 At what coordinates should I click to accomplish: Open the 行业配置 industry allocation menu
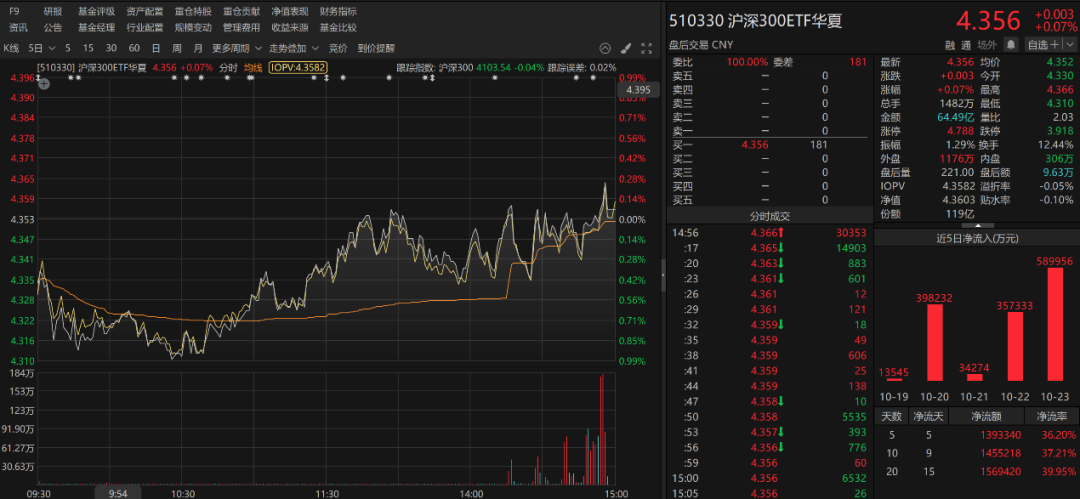tap(145, 28)
